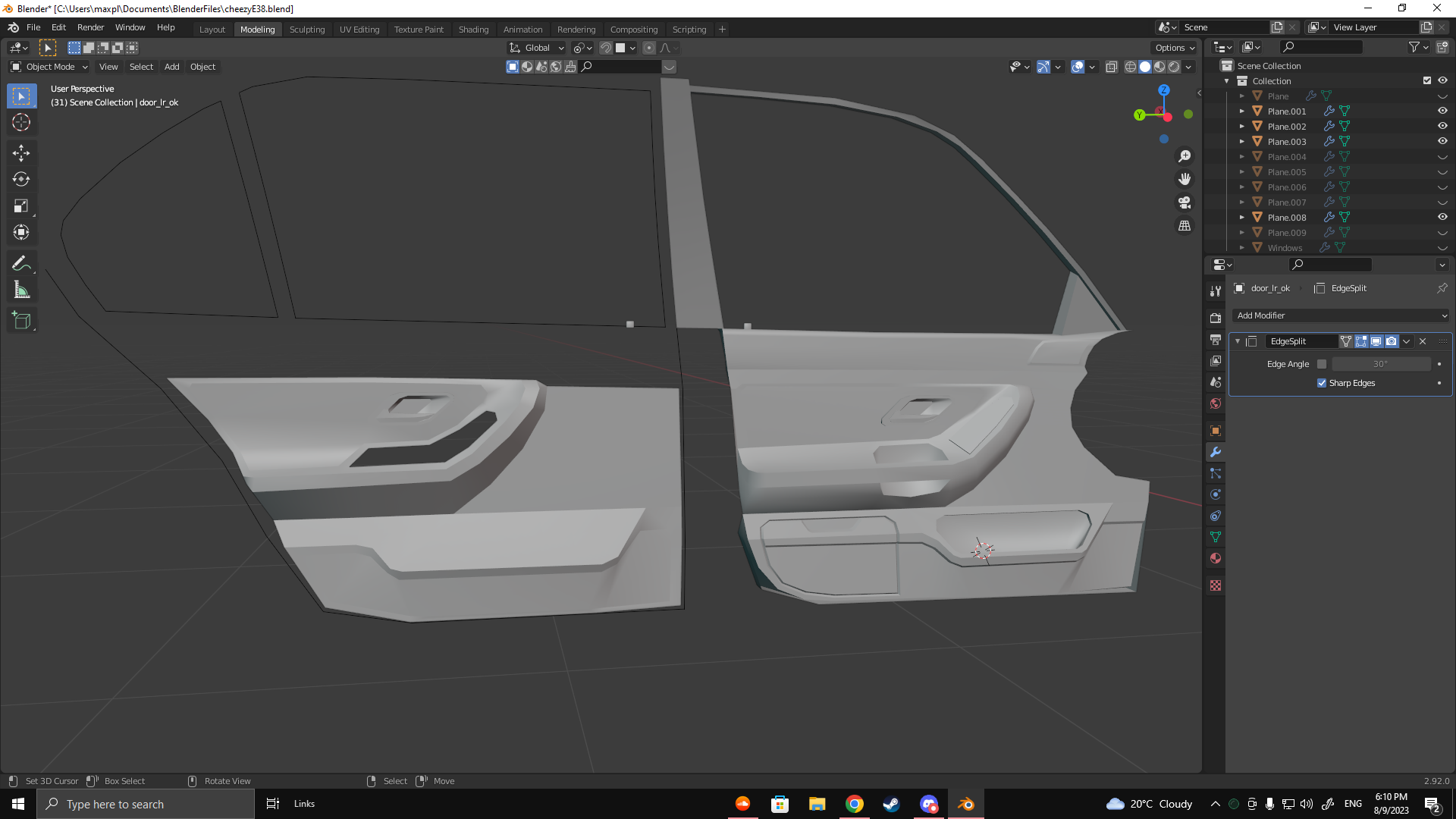
Task: Toggle Sharp Edges checkbox
Action: coord(1322,383)
